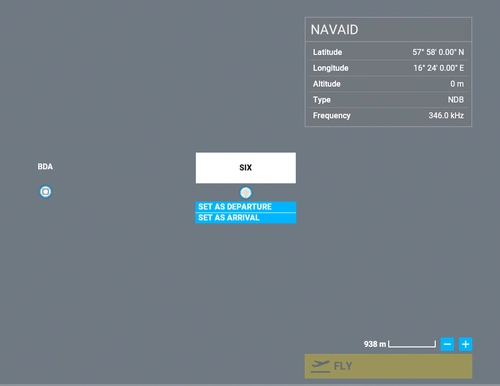Click the Longitude row label

330,68
